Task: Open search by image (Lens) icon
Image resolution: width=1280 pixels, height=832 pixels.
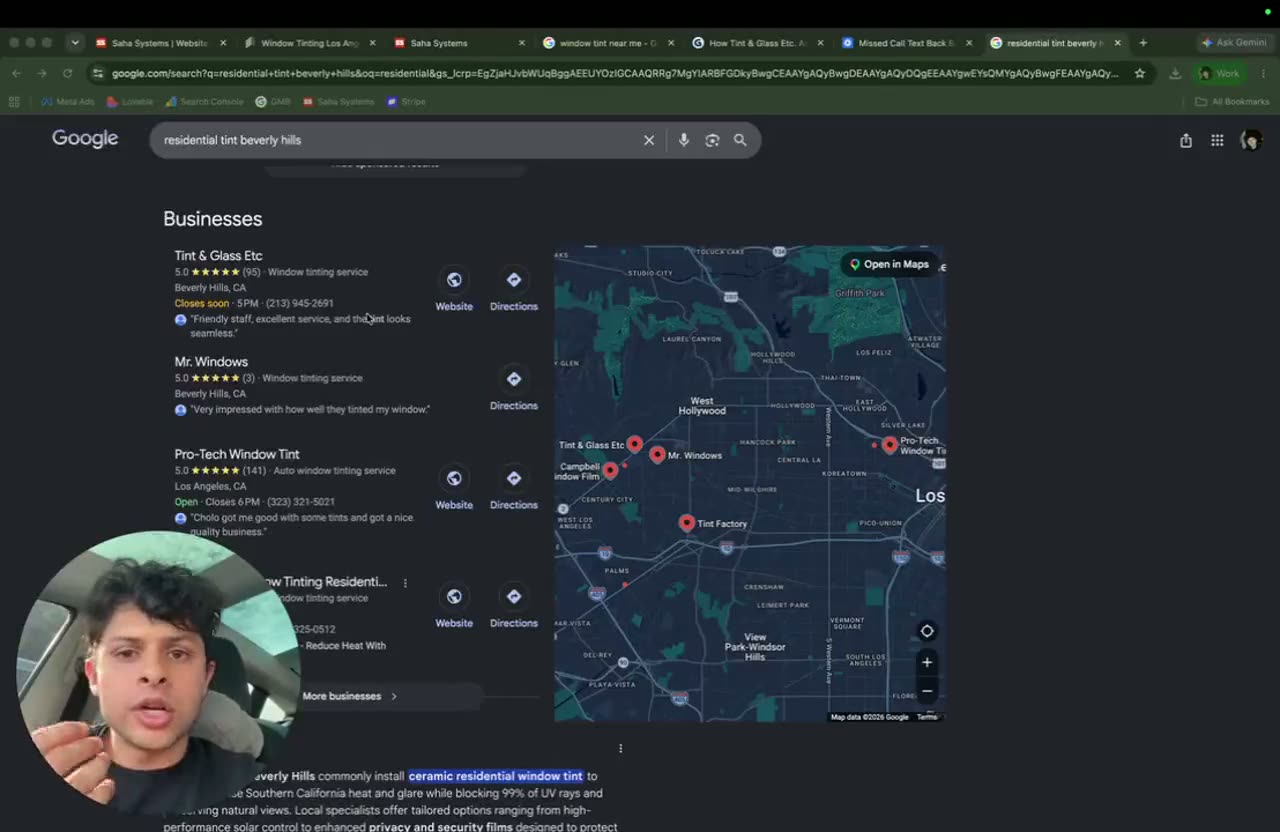Action: coord(712,140)
